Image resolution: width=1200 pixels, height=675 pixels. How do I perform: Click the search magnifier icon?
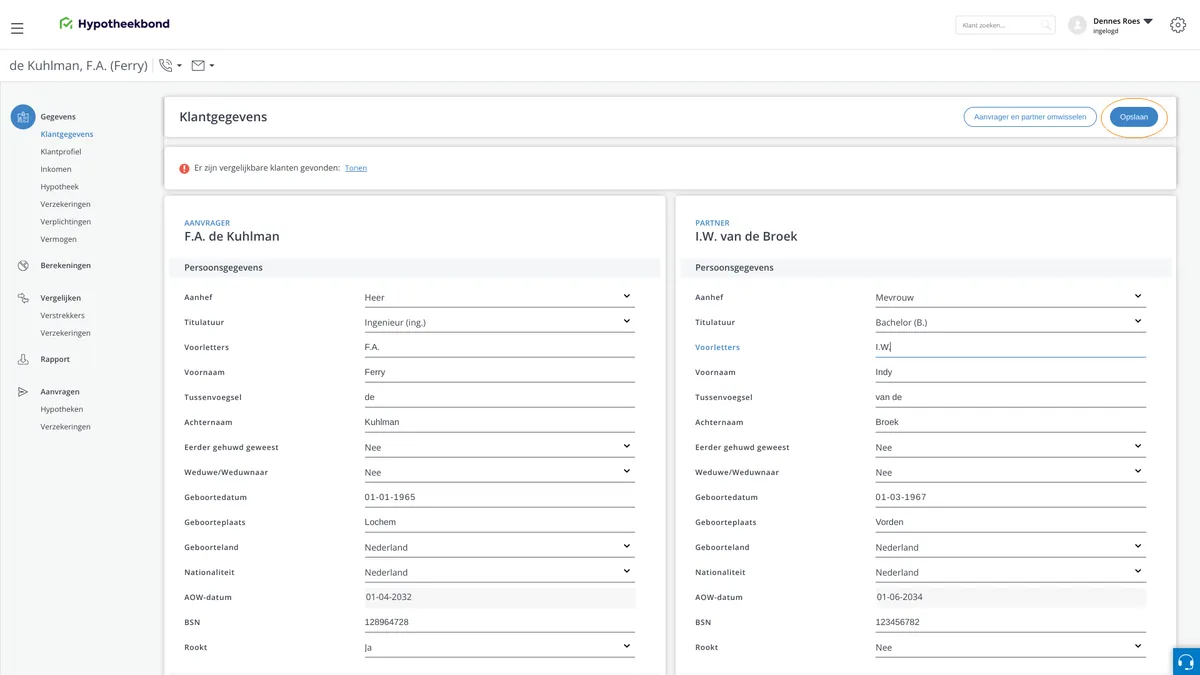click(1046, 25)
